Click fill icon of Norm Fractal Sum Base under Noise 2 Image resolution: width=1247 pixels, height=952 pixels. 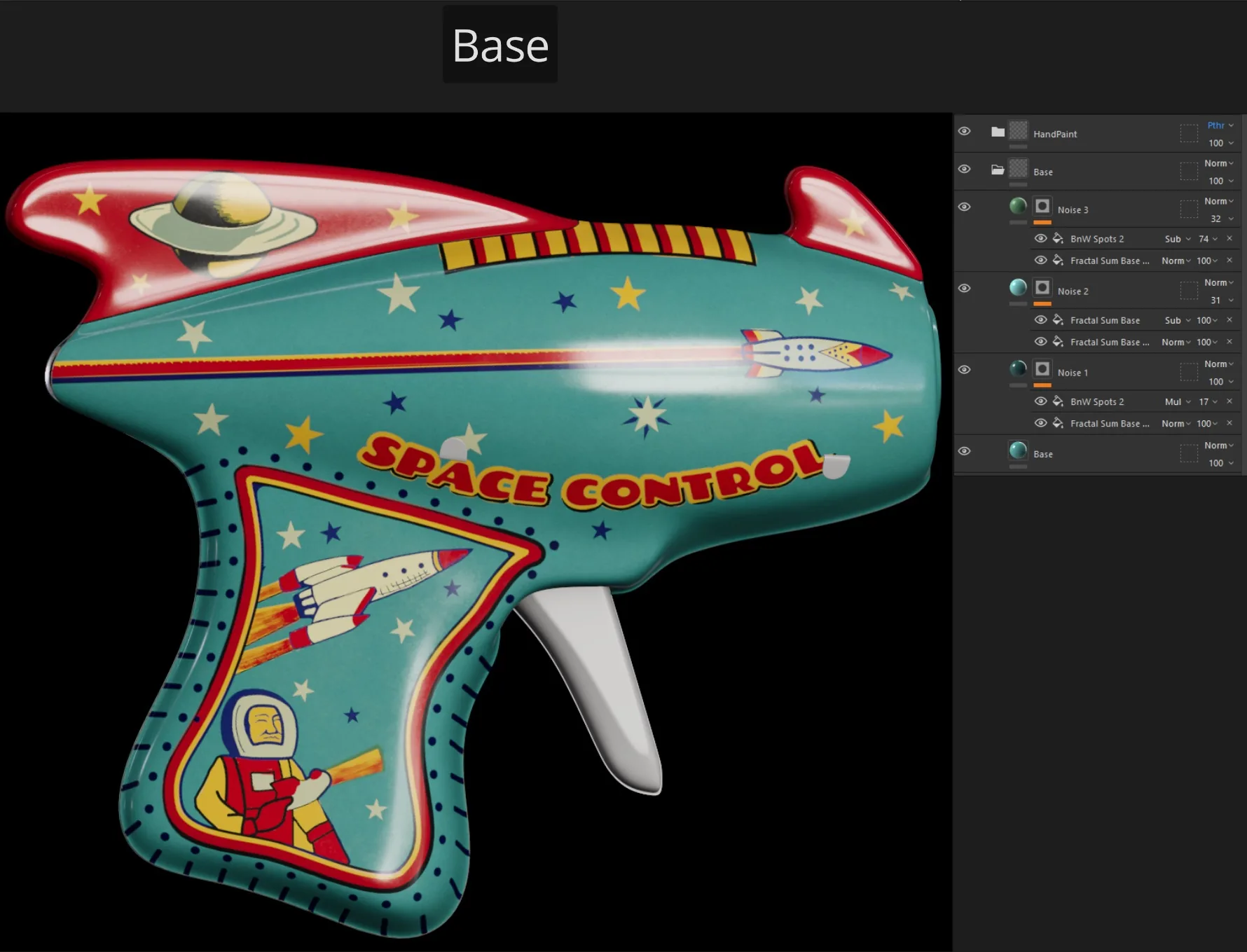(x=1058, y=342)
